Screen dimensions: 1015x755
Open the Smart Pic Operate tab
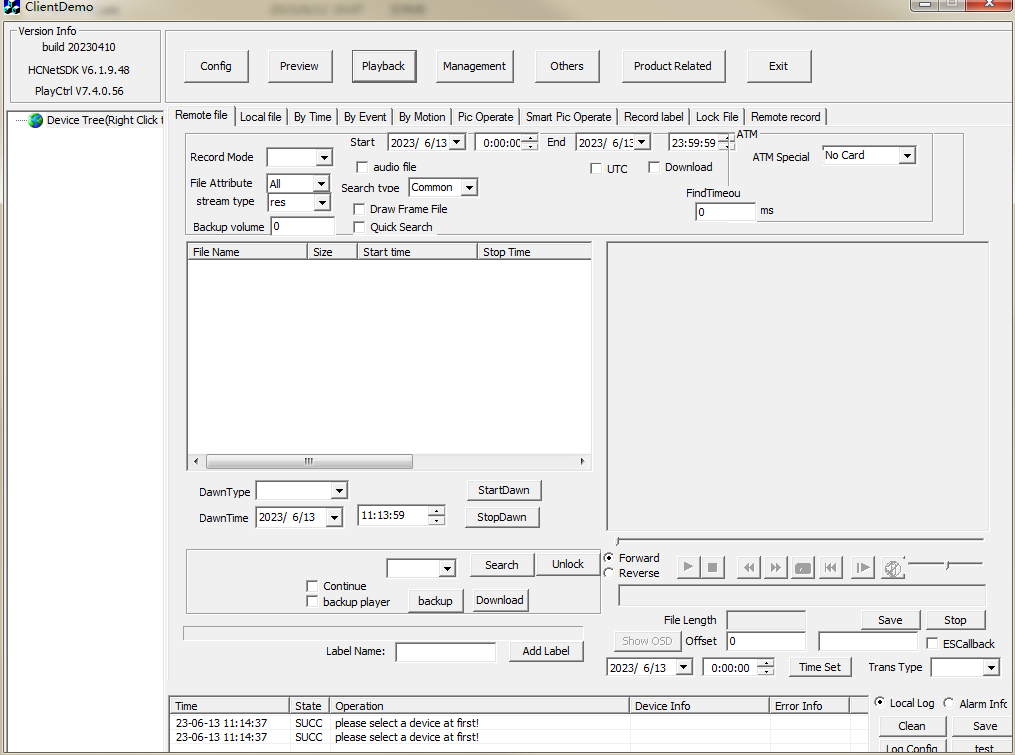pos(568,116)
